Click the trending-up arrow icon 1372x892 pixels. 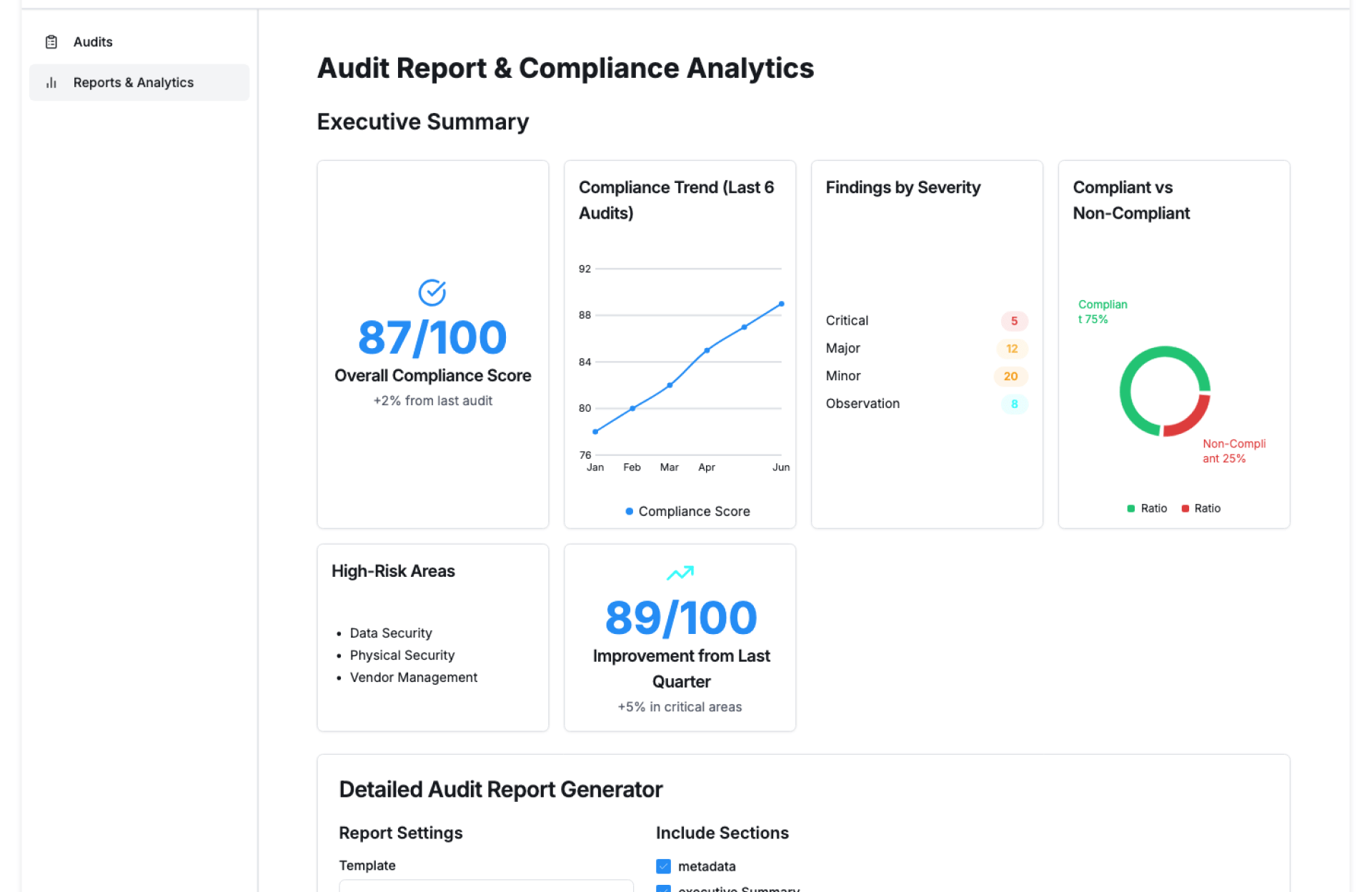pyautogui.click(x=680, y=573)
